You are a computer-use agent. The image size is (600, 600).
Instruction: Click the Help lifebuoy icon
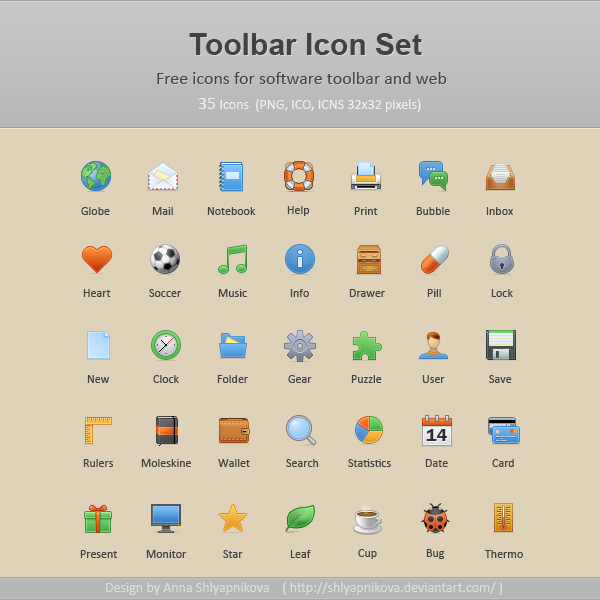(299, 176)
